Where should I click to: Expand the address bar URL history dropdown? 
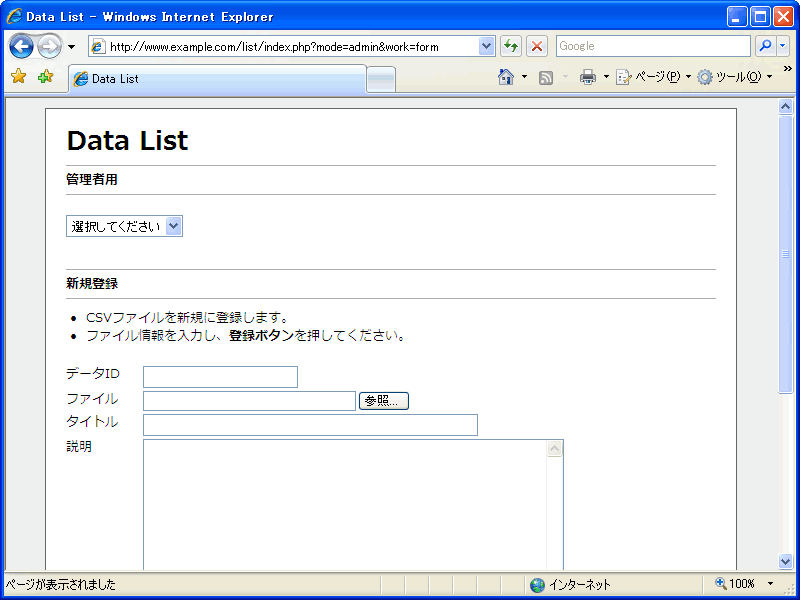(487, 46)
